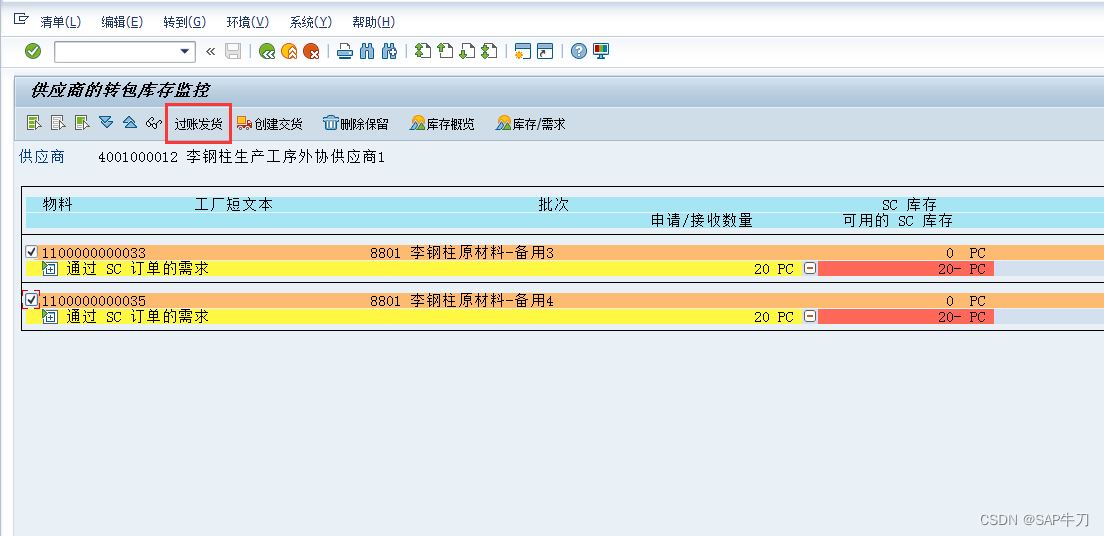Expand SC order requirements under material 1100000000033

click(50, 268)
